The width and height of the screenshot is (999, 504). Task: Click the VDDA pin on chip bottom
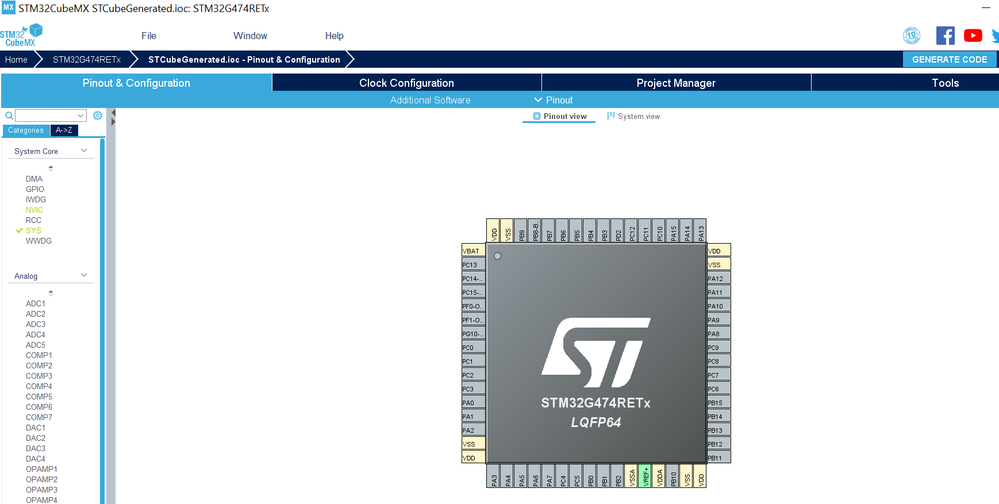pos(659,476)
